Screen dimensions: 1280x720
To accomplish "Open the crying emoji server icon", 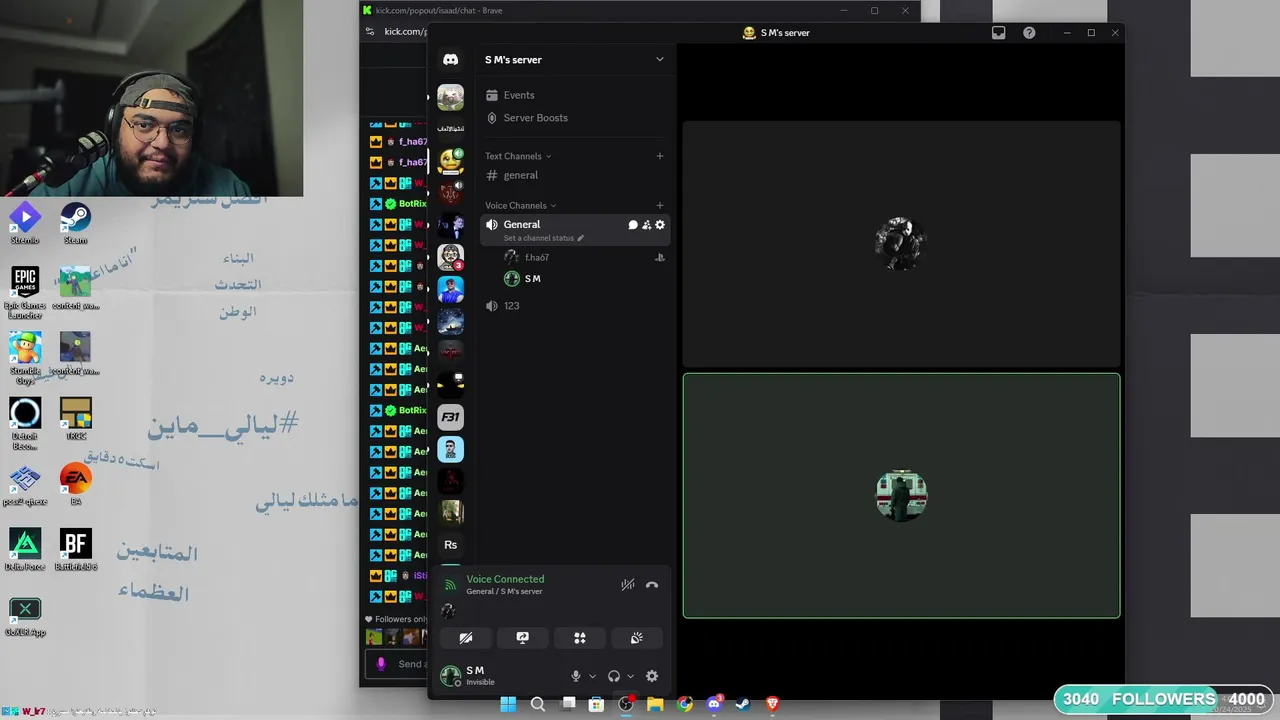I will tap(450, 160).
